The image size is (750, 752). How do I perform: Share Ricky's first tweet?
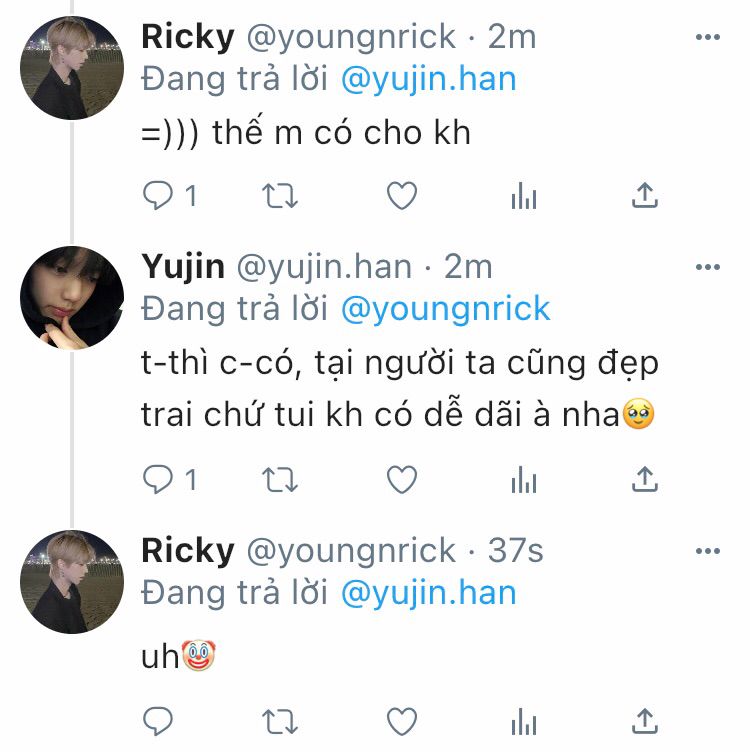645,195
